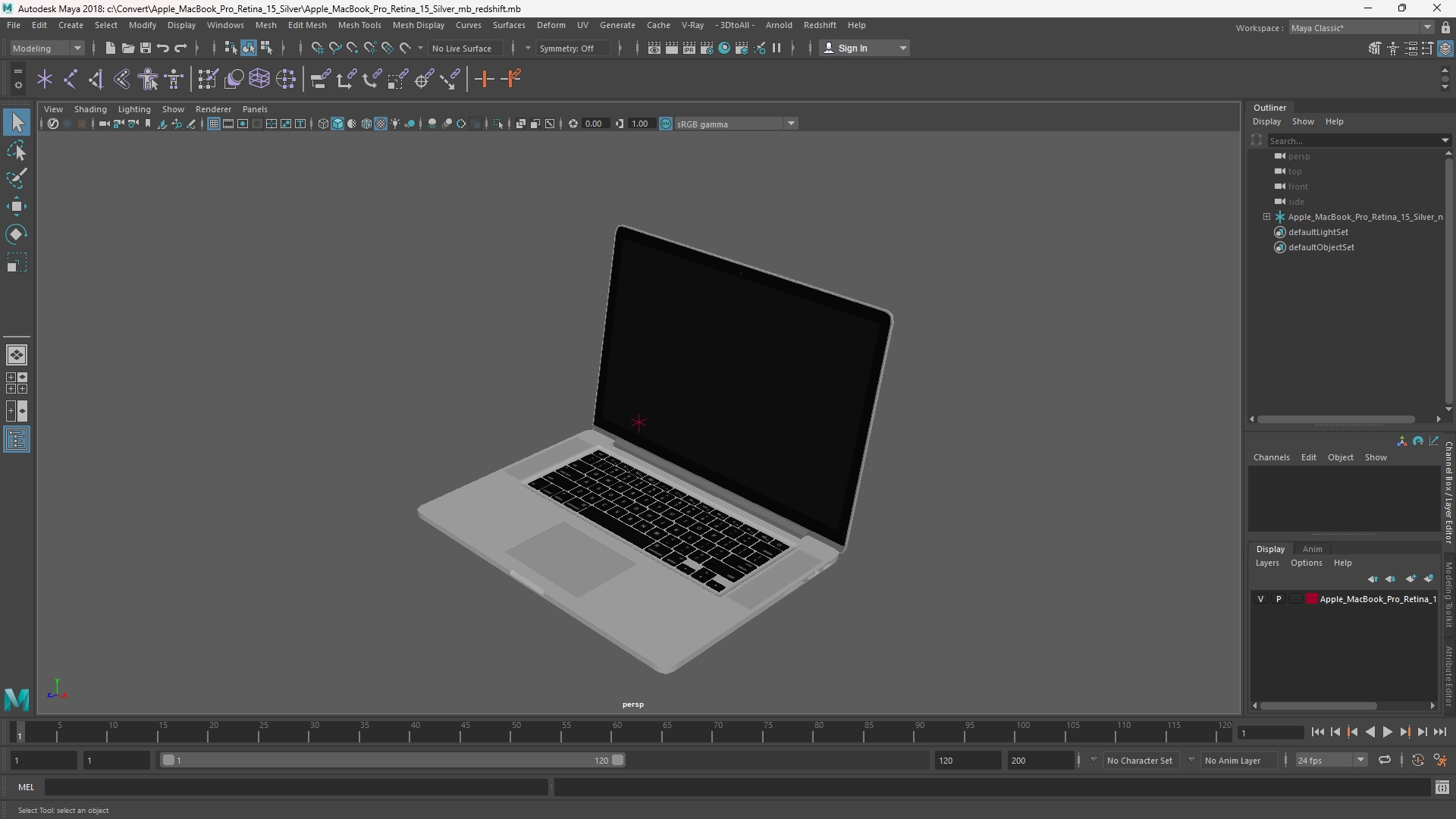Viewport: 1456px width, 819px height.
Task: Open the No Character Set dropdown
Action: coord(1139,760)
